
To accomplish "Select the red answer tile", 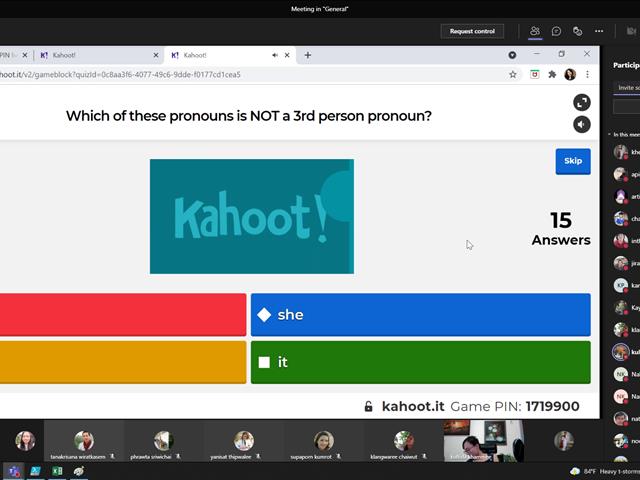I will 123,315.
